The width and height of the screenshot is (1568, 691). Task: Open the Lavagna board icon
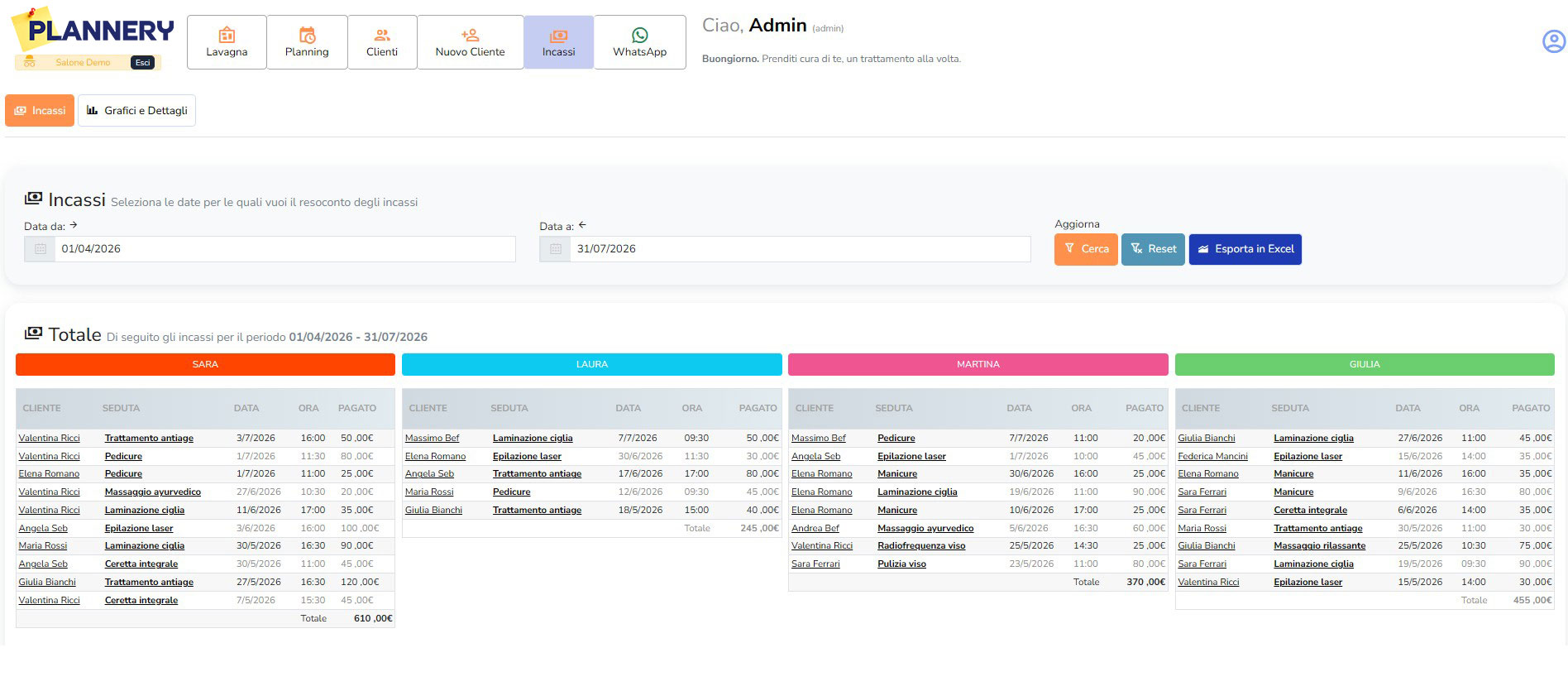227,36
